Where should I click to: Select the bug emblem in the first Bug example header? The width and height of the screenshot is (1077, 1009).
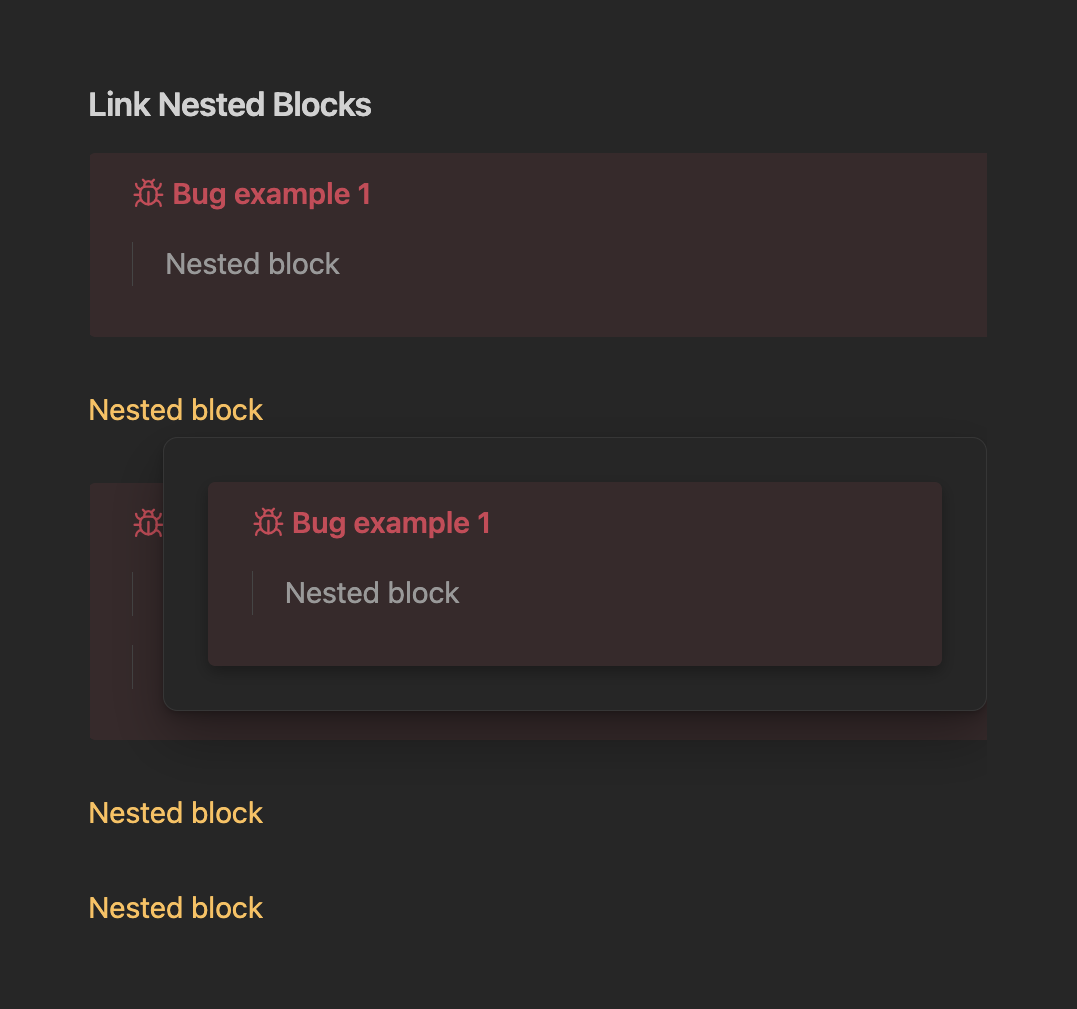coord(147,195)
